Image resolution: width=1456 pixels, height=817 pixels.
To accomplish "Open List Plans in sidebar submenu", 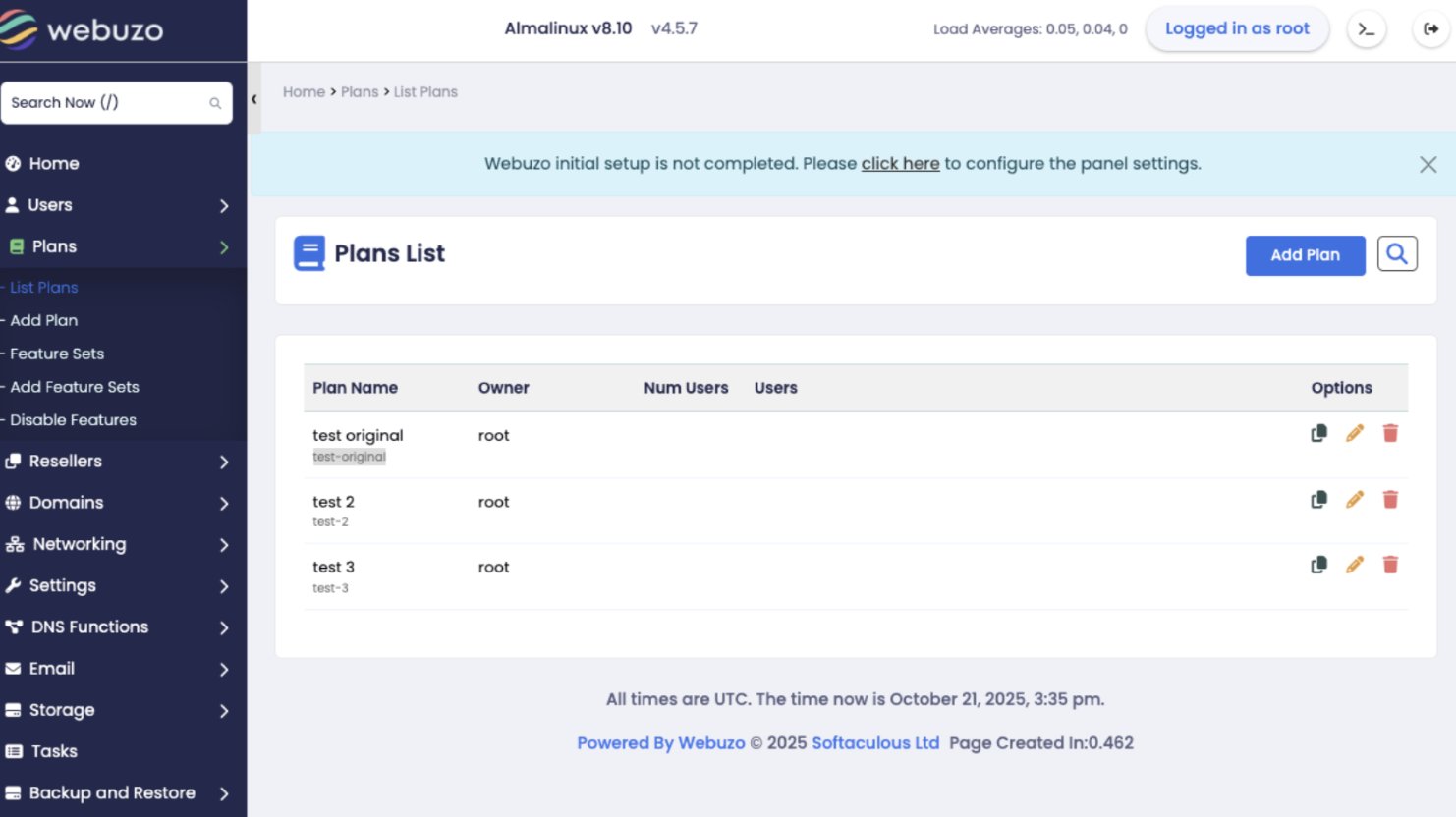I will pos(44,288).
